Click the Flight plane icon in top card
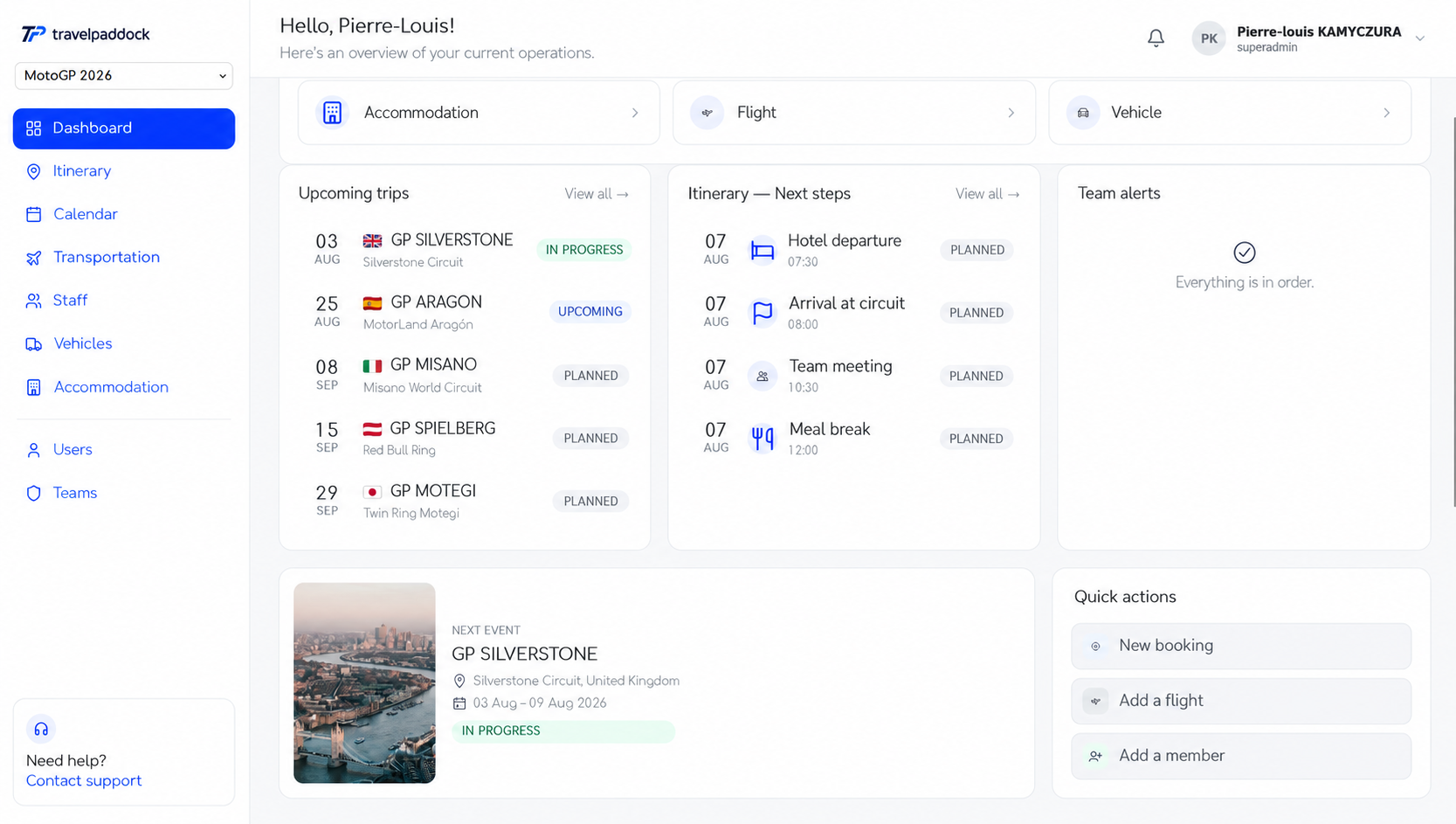This screenshot has height=824, width=1456. (x=707, y=113)
